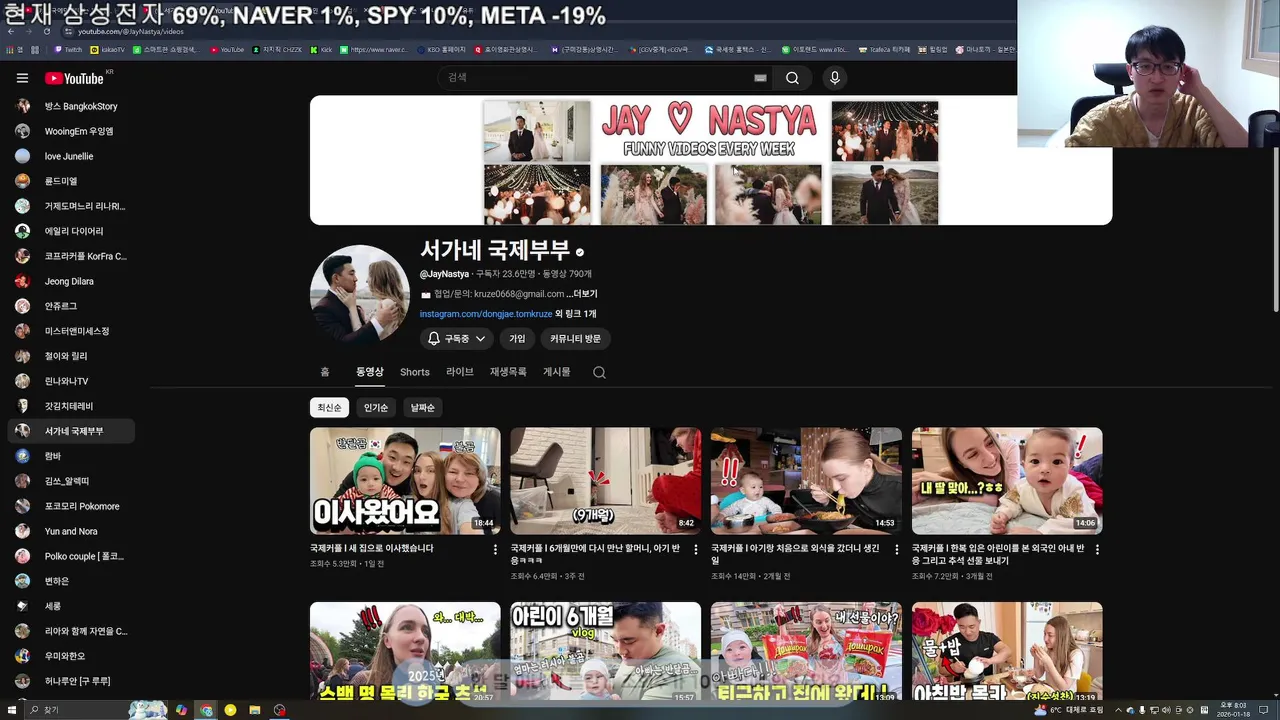Open the 치지직 CHZZK bookmark

(276, 49)
